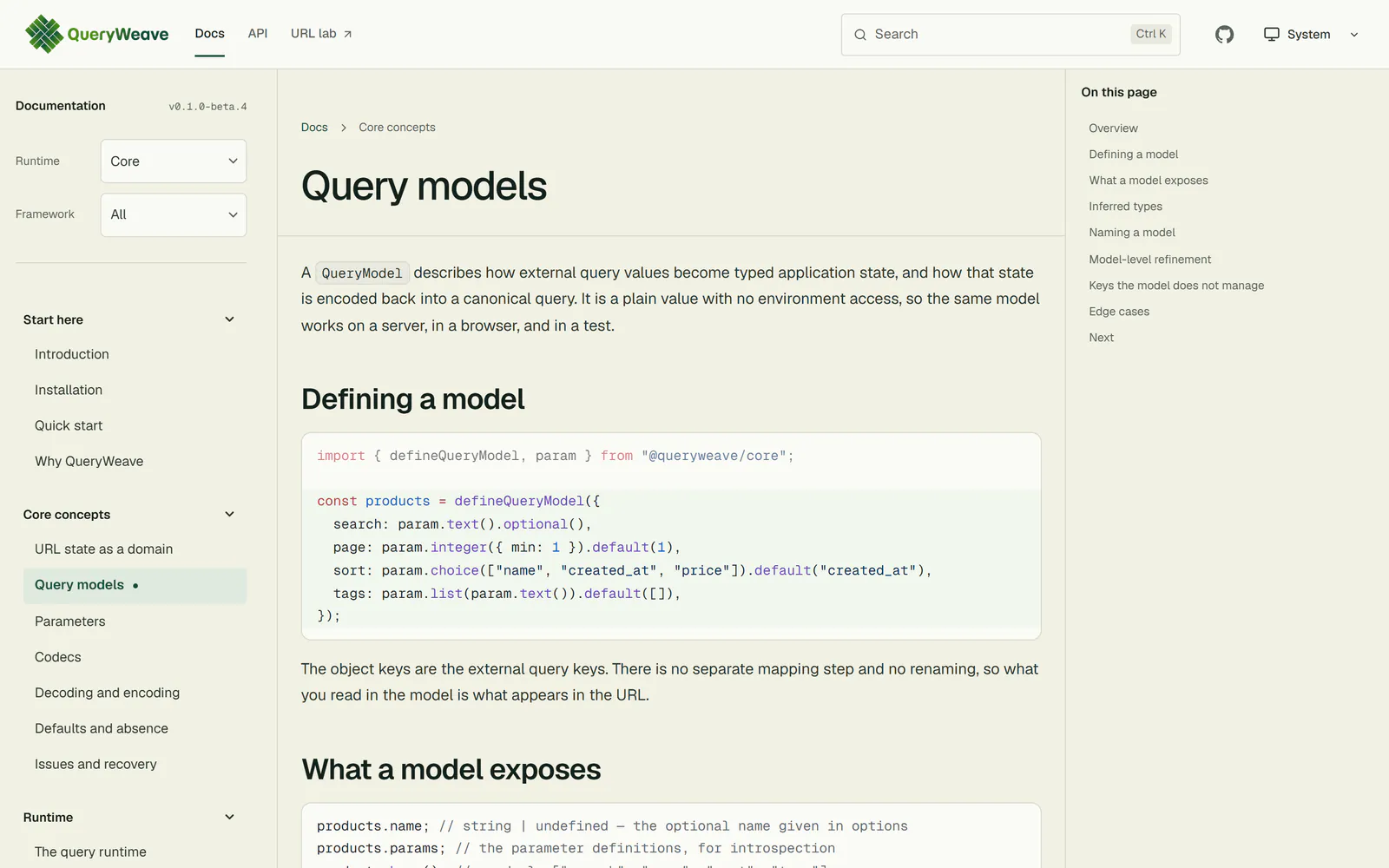Go to Docs breadcrumb
This screenshot has height=868, width=1389.
pos(314,127)
